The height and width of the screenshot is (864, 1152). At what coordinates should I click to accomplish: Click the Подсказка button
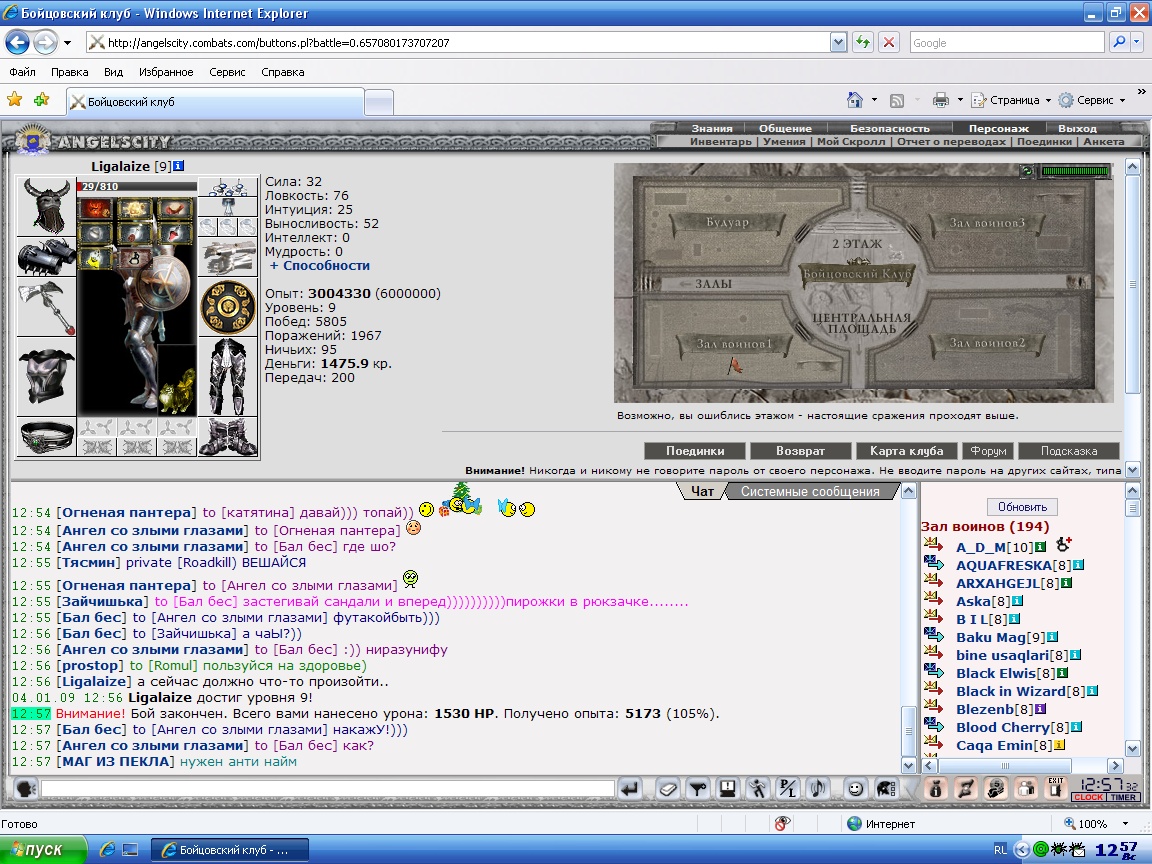click(x=1069, y=451)
